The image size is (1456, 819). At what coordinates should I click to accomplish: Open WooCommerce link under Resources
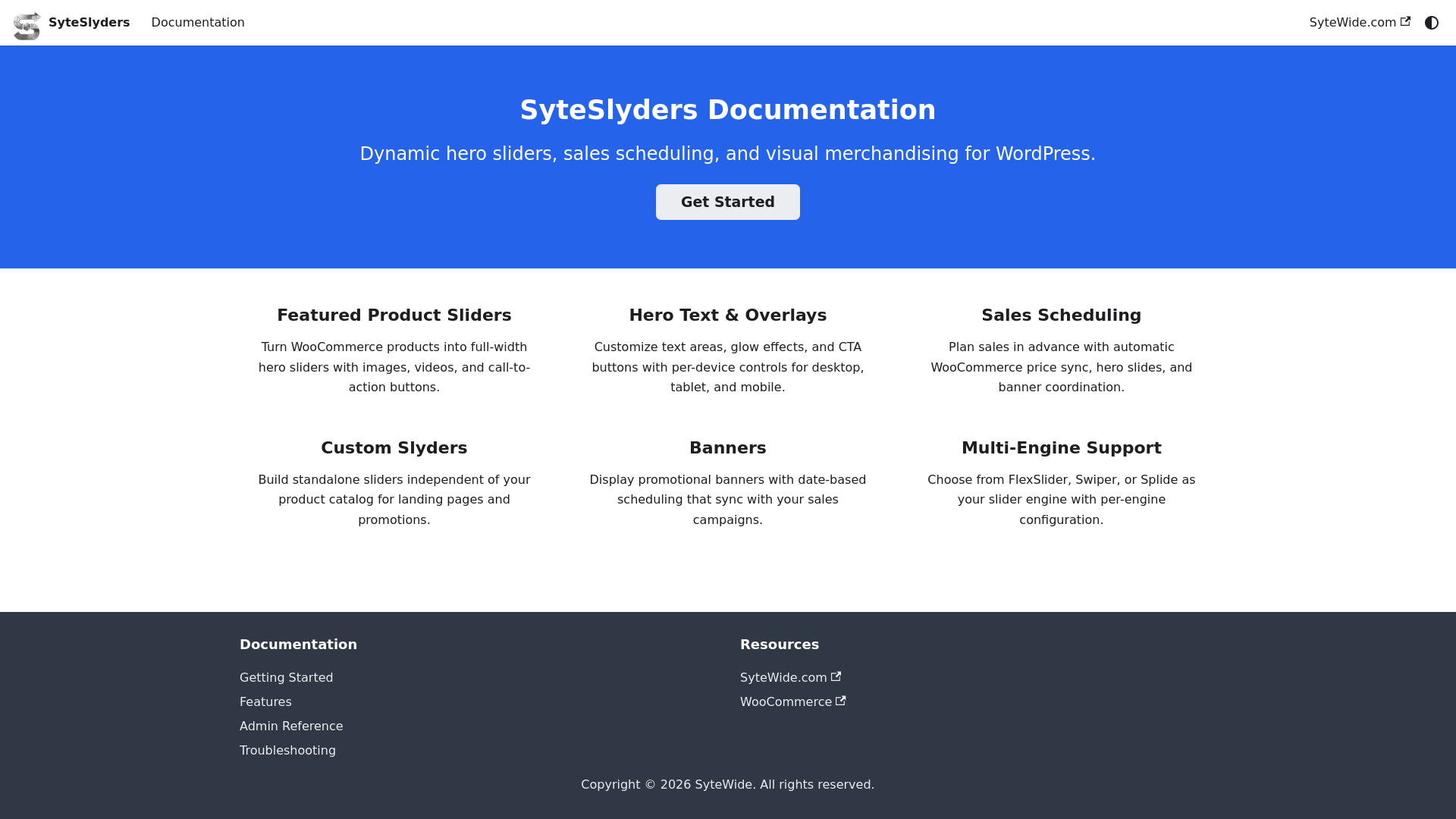(792, 701)
